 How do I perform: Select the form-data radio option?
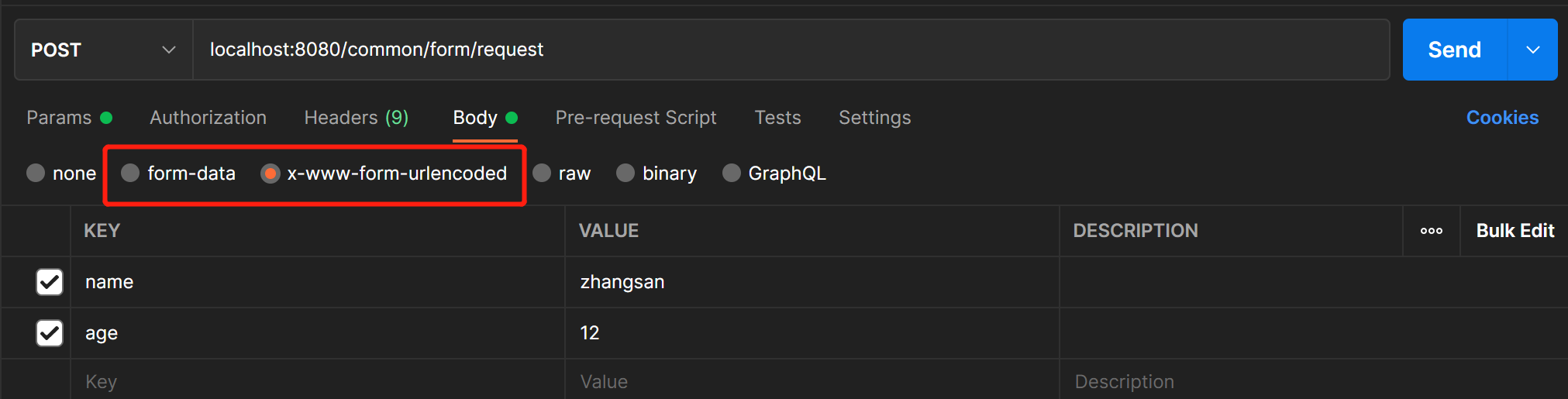pyautogui.click(x=130, y=173)
